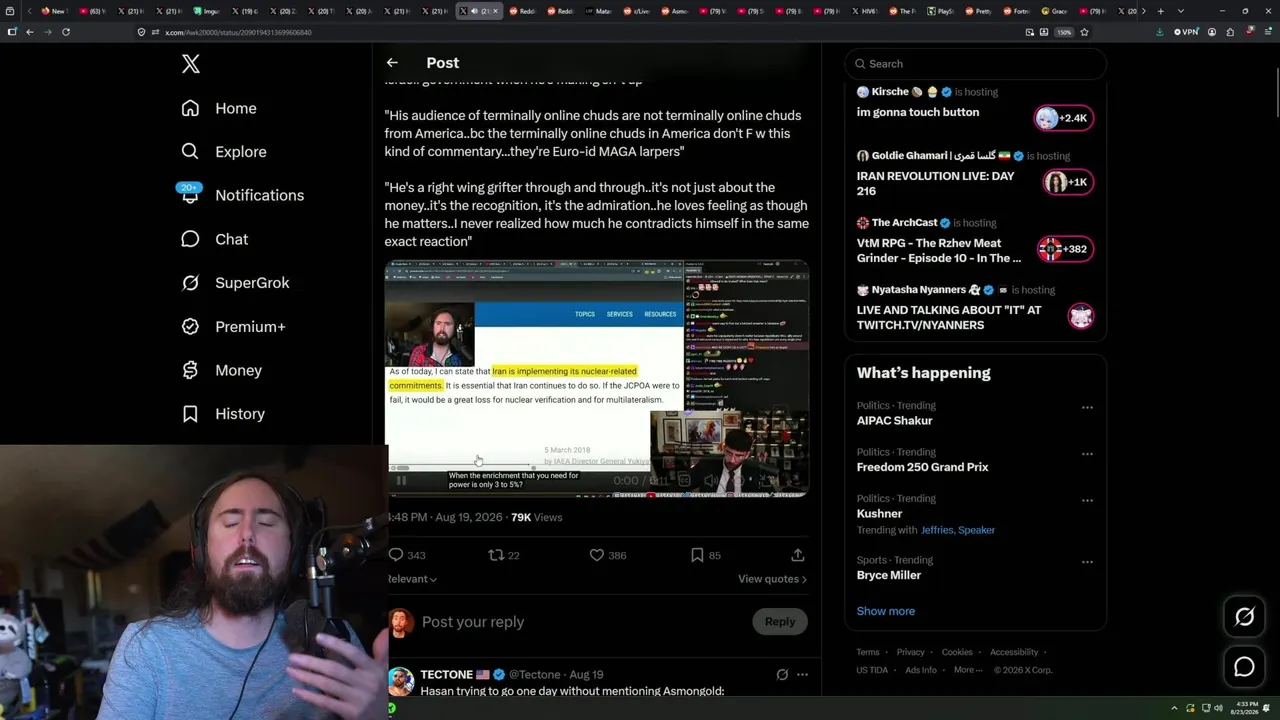Open the floating chat messages button
Viewport: 1280px width, 720px height.
point(1245,667)
